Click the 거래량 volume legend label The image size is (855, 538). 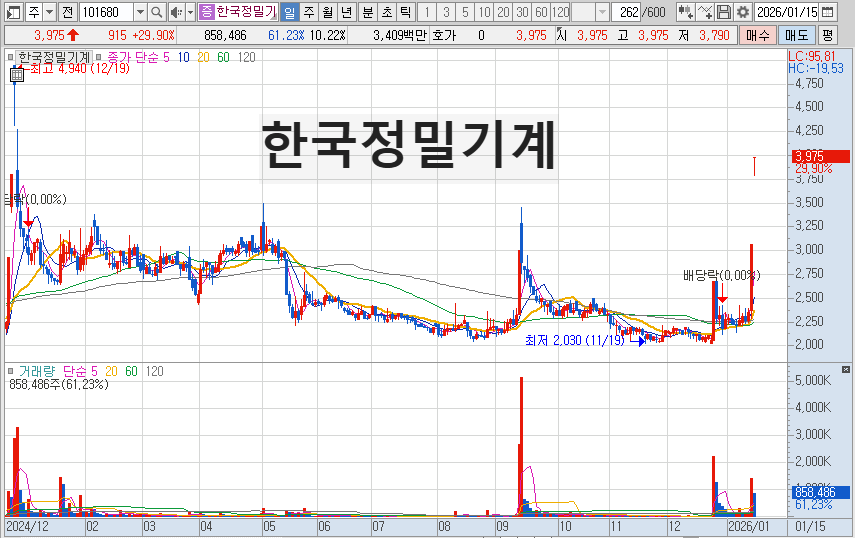point(37,371)
